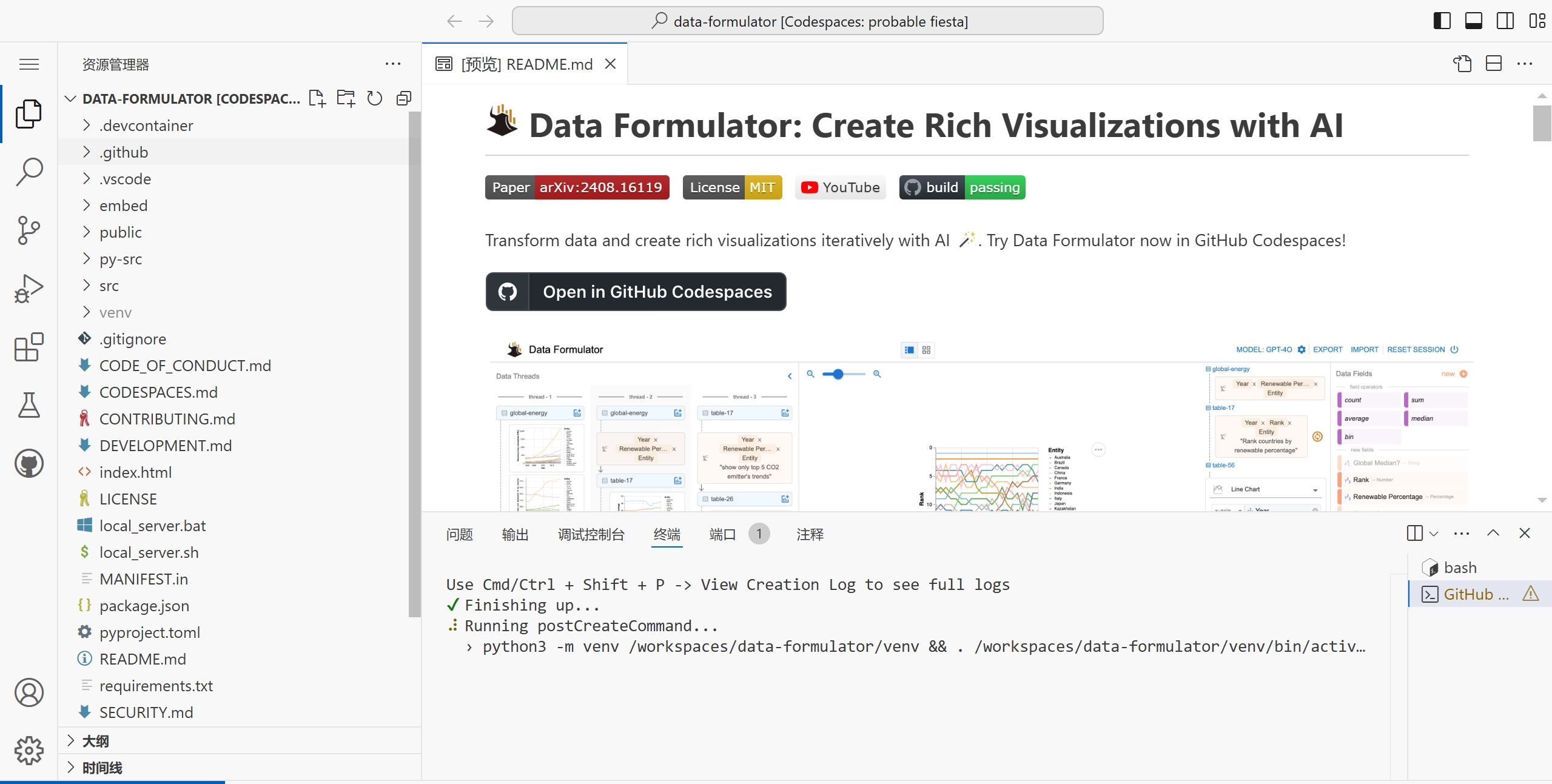Image resolution: width=1552 pixels, height=784 pixels.
Task: Click the README preview scrollbar thumb
Action: tap(1542, 123)
